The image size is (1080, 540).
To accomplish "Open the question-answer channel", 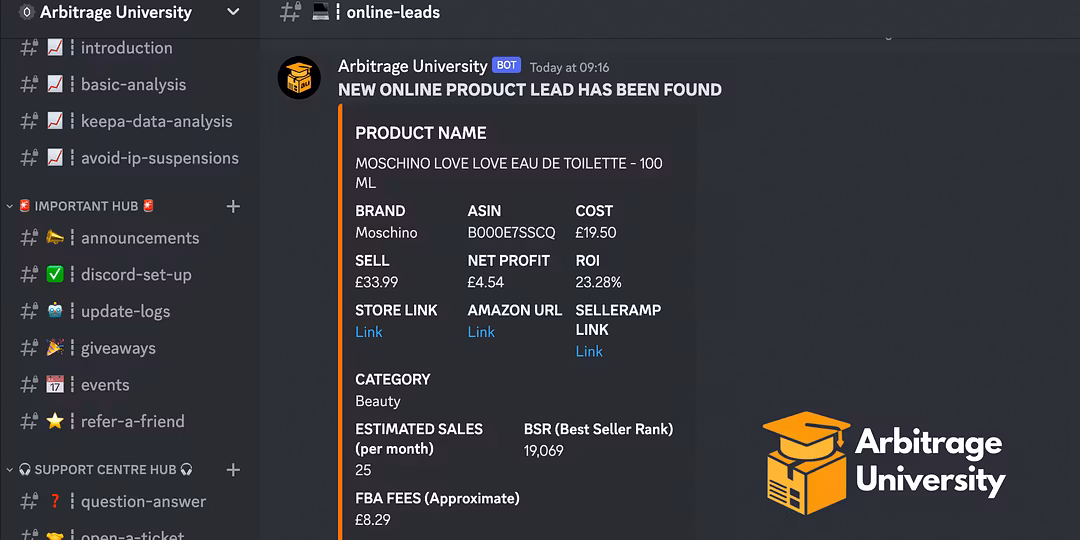I will [x=143, y=501].
